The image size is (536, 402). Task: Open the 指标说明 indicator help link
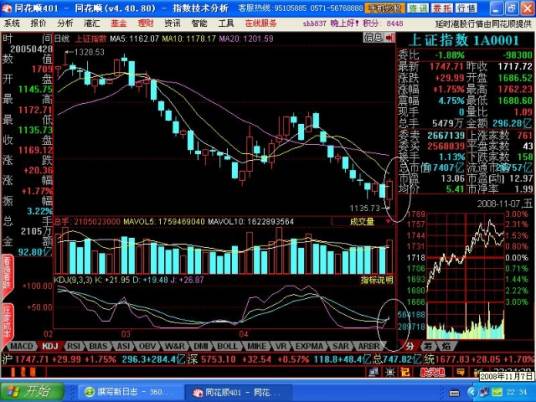point(377,281)
